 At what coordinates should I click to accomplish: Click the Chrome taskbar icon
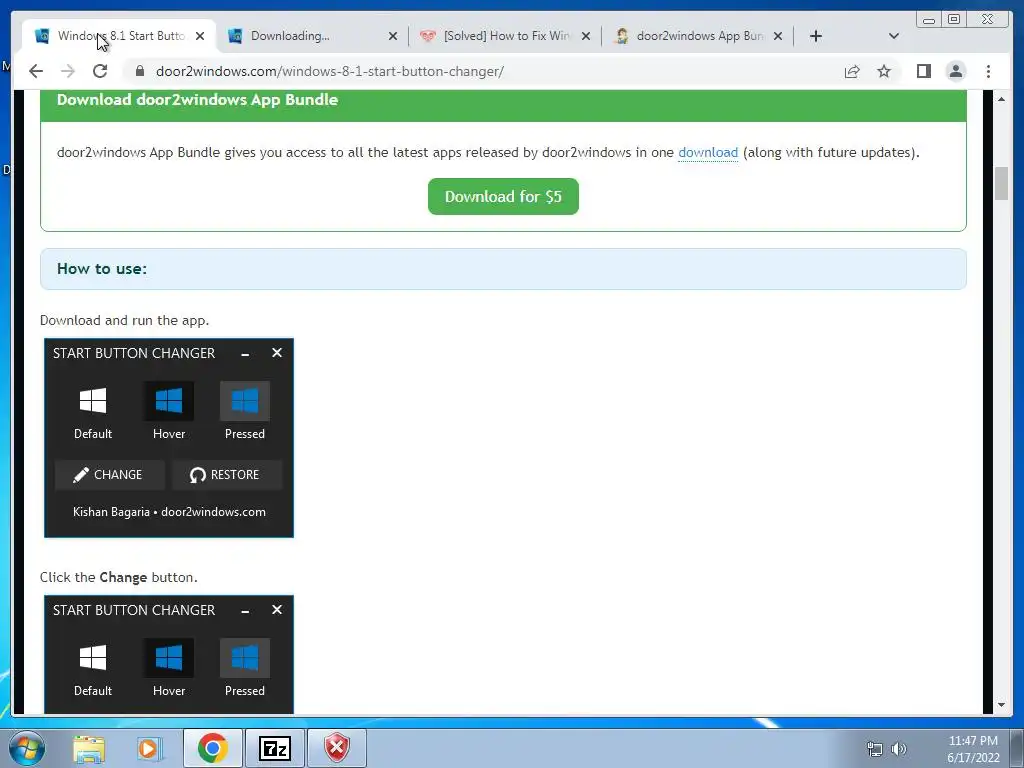click(212, 748)
